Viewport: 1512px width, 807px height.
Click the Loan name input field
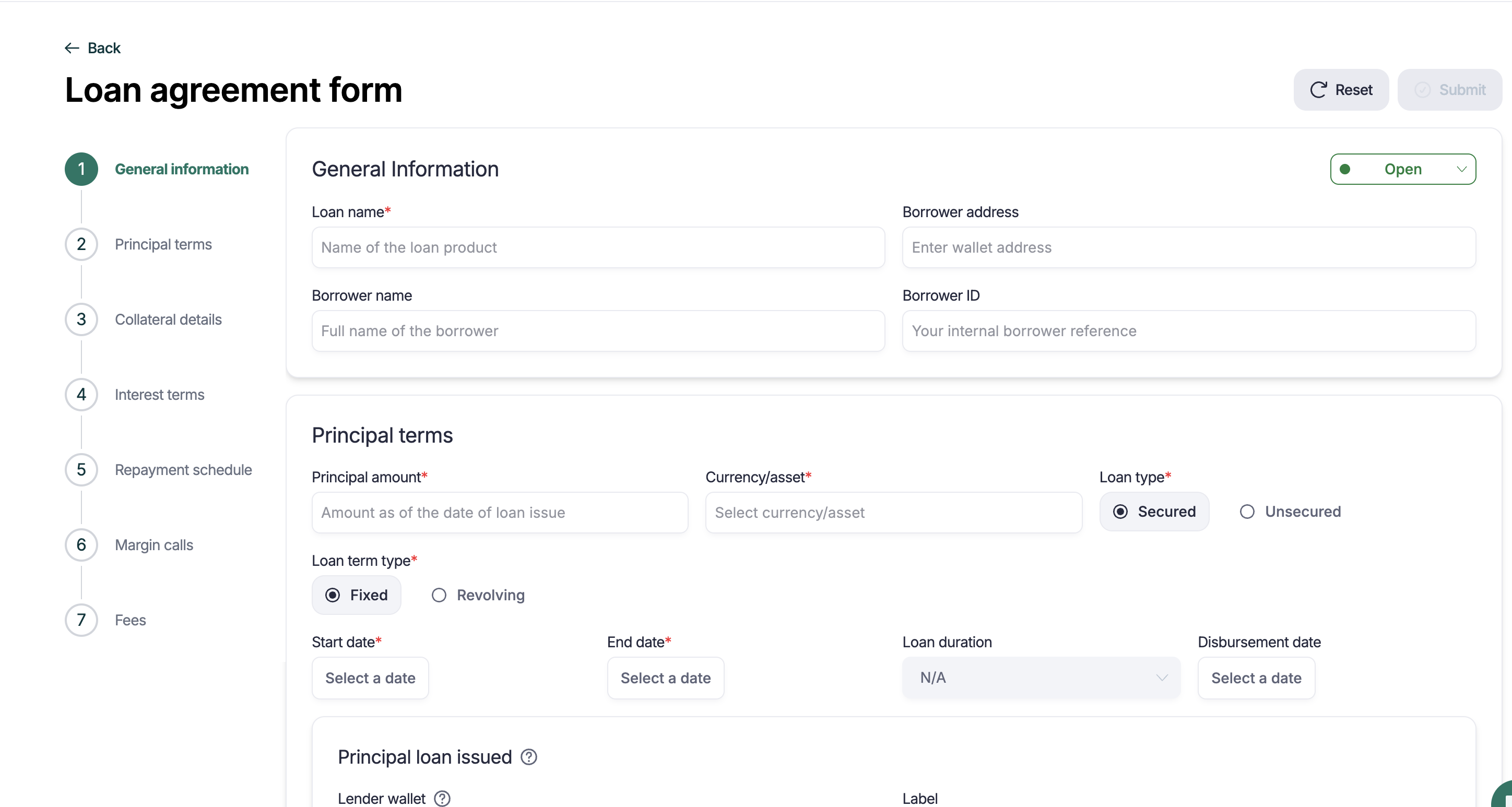[x=597, y=247]
